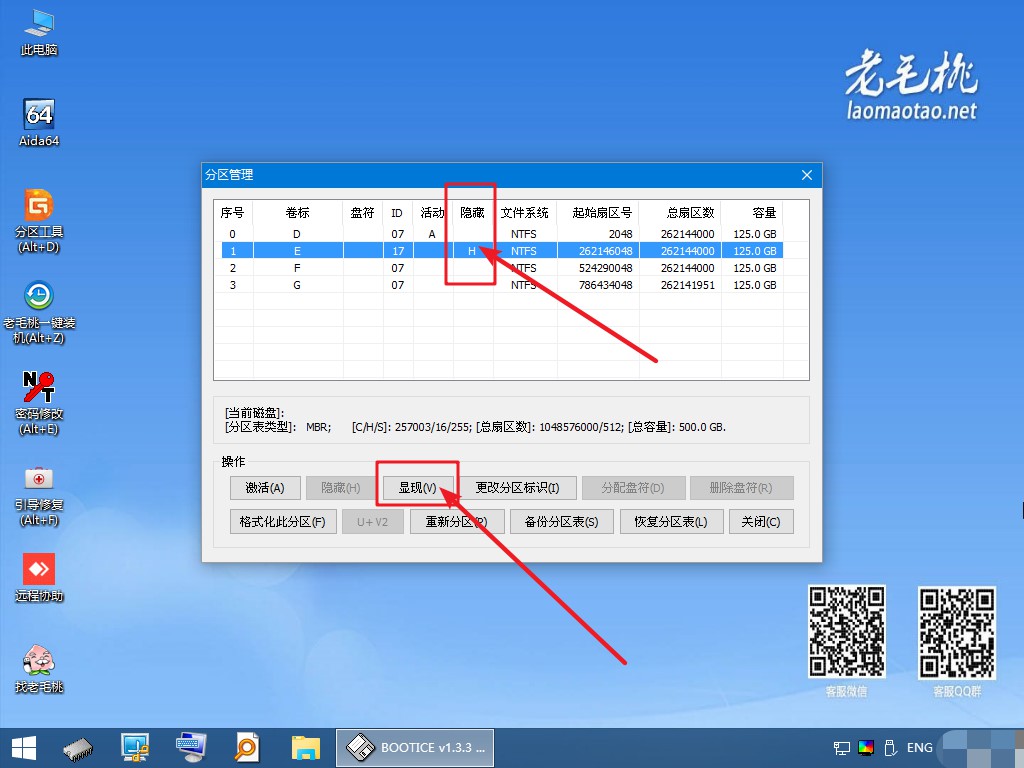Launch the Aida64 desktop shortcut
This screenshot has height=768, width=1024.
[x=39, y=123]
